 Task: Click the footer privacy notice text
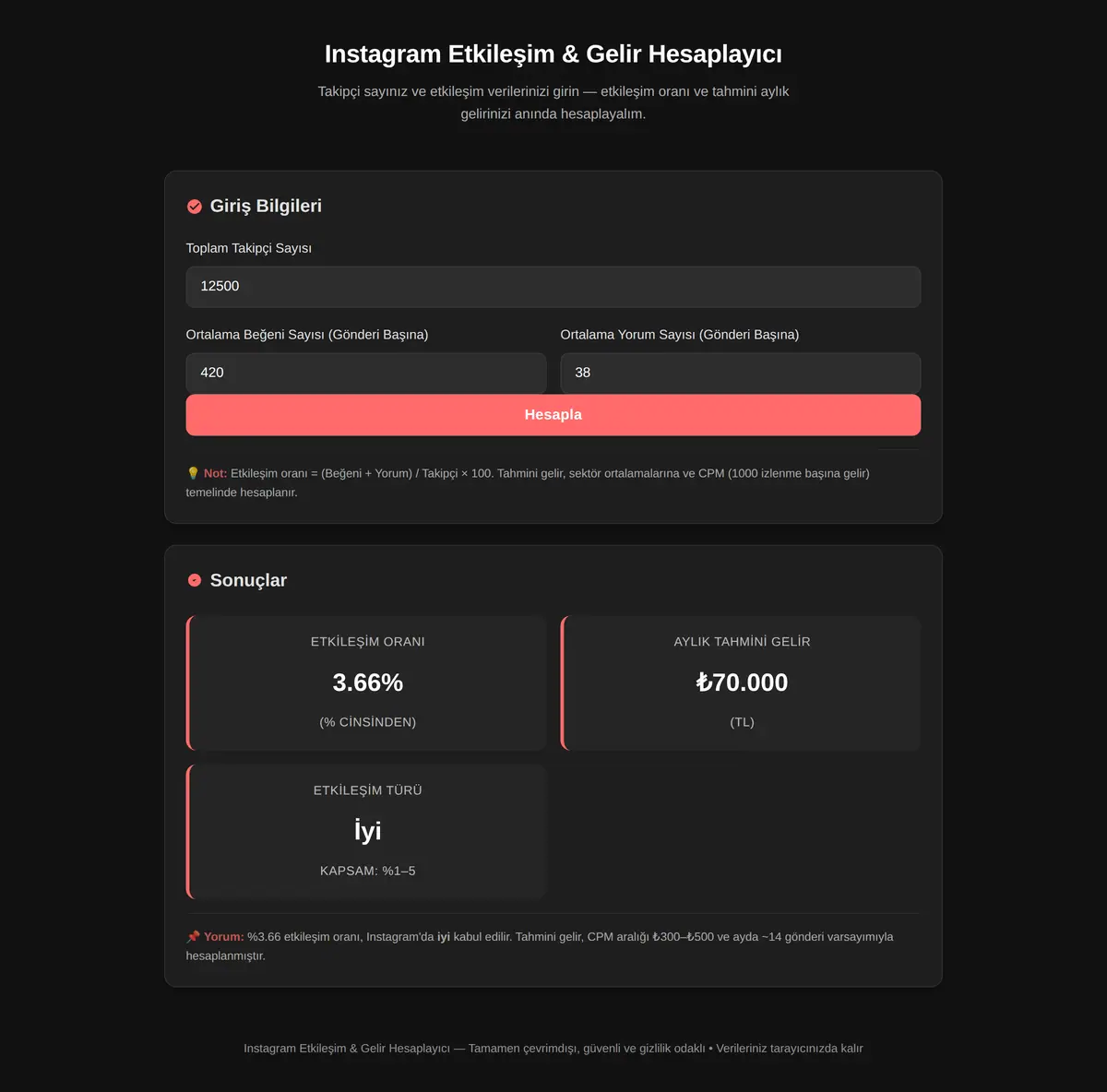(553, 1049)
